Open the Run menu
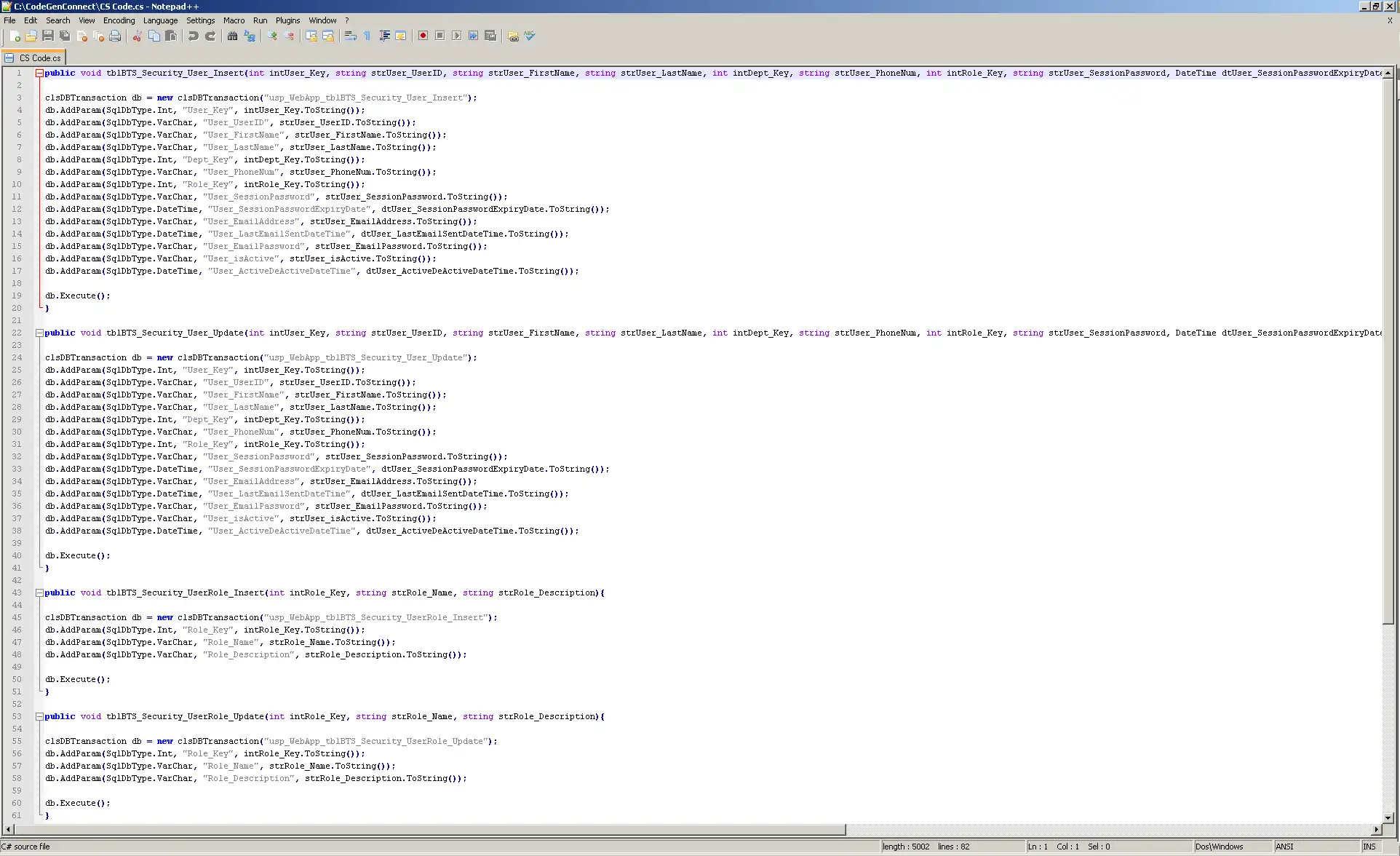Screen dimensions: 1400x856 click(260, 20)
